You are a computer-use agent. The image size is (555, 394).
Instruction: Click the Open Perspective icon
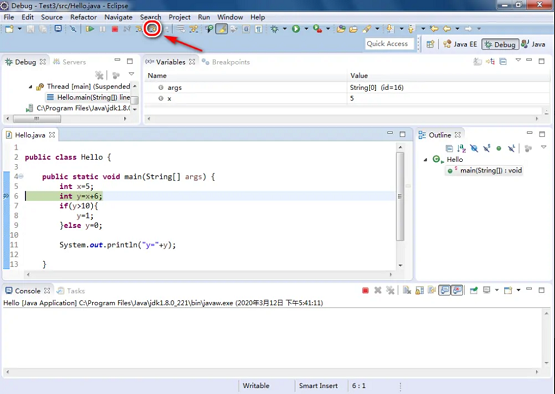pyautogui.click(x=430, y=44)
